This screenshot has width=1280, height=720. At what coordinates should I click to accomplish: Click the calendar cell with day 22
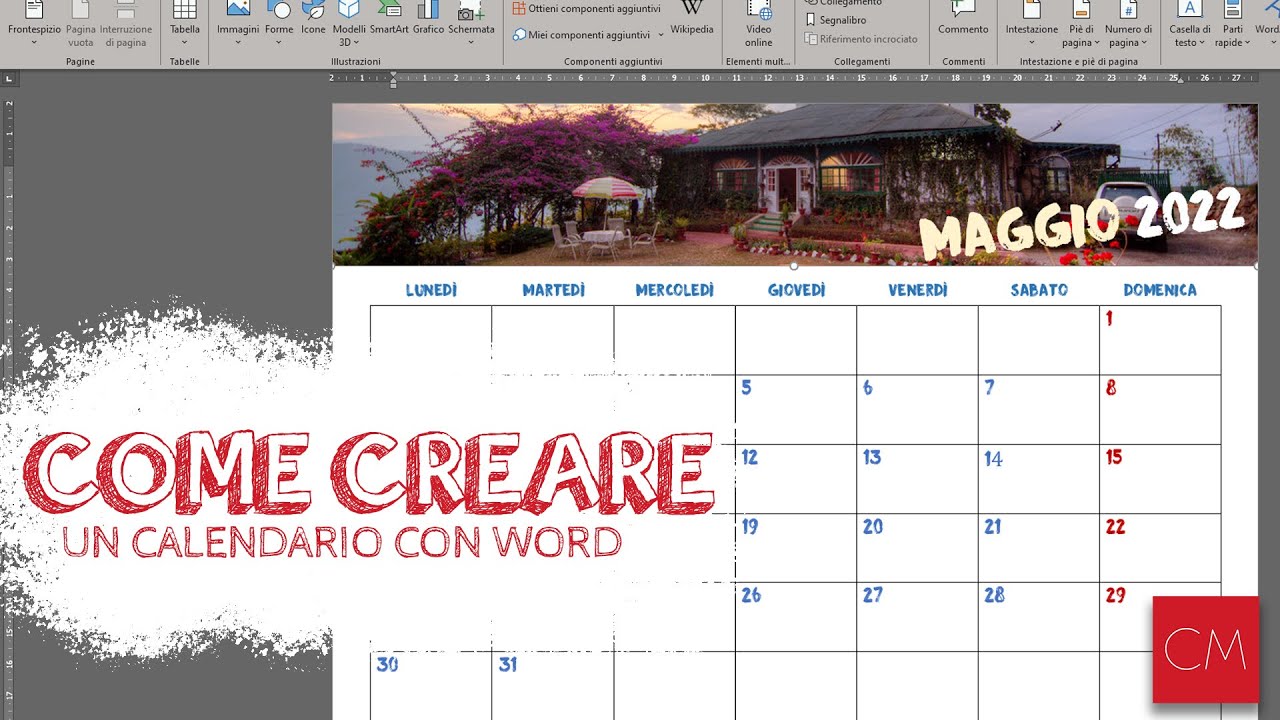click(x=1160, y=548)
